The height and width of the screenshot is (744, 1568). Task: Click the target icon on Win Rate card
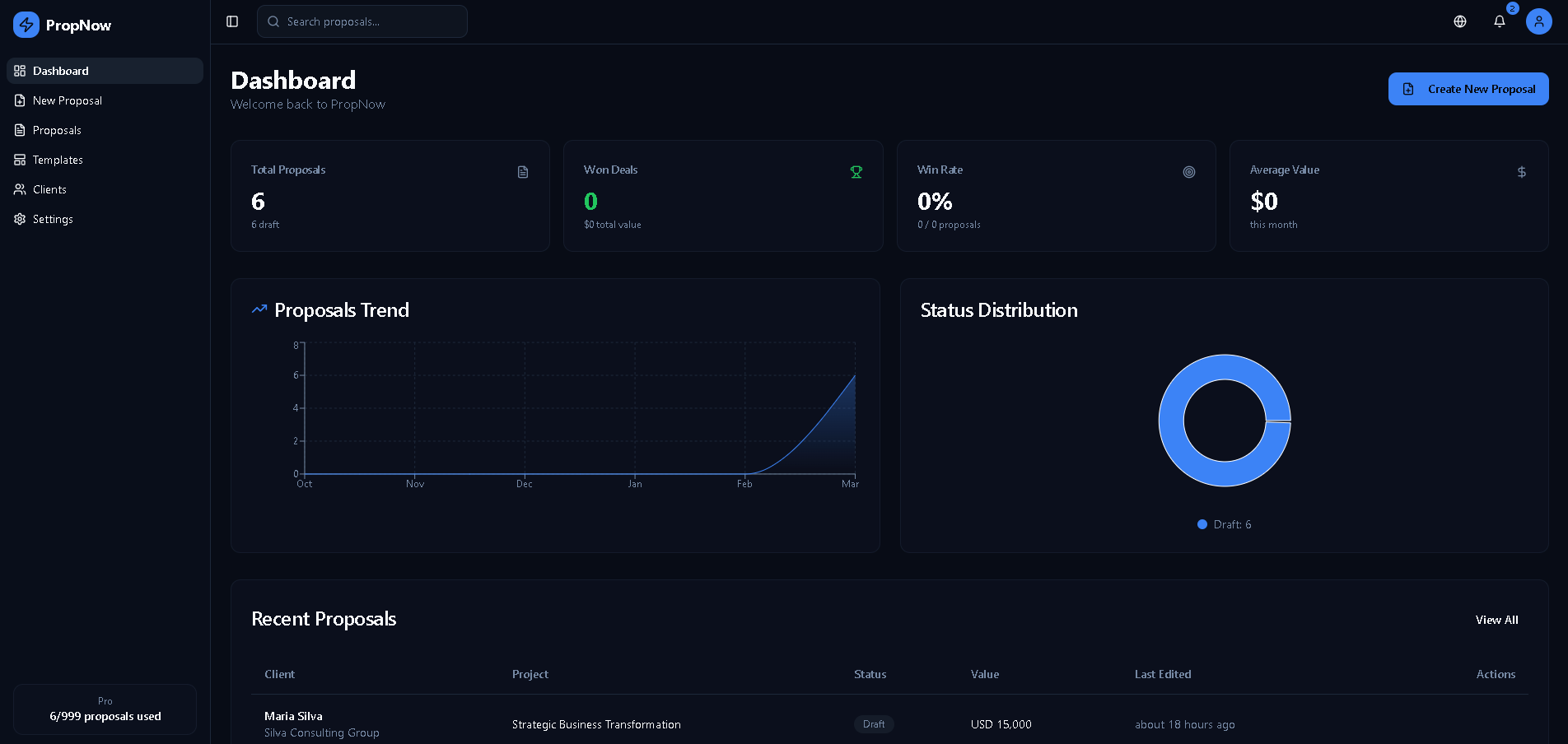[x=1189, y=172]
